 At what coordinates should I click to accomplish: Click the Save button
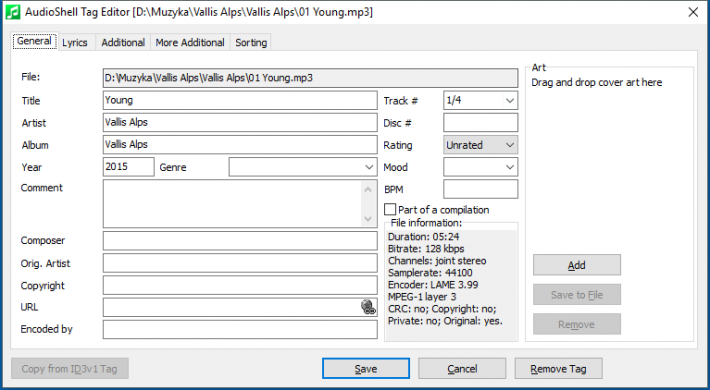(366, 369)
